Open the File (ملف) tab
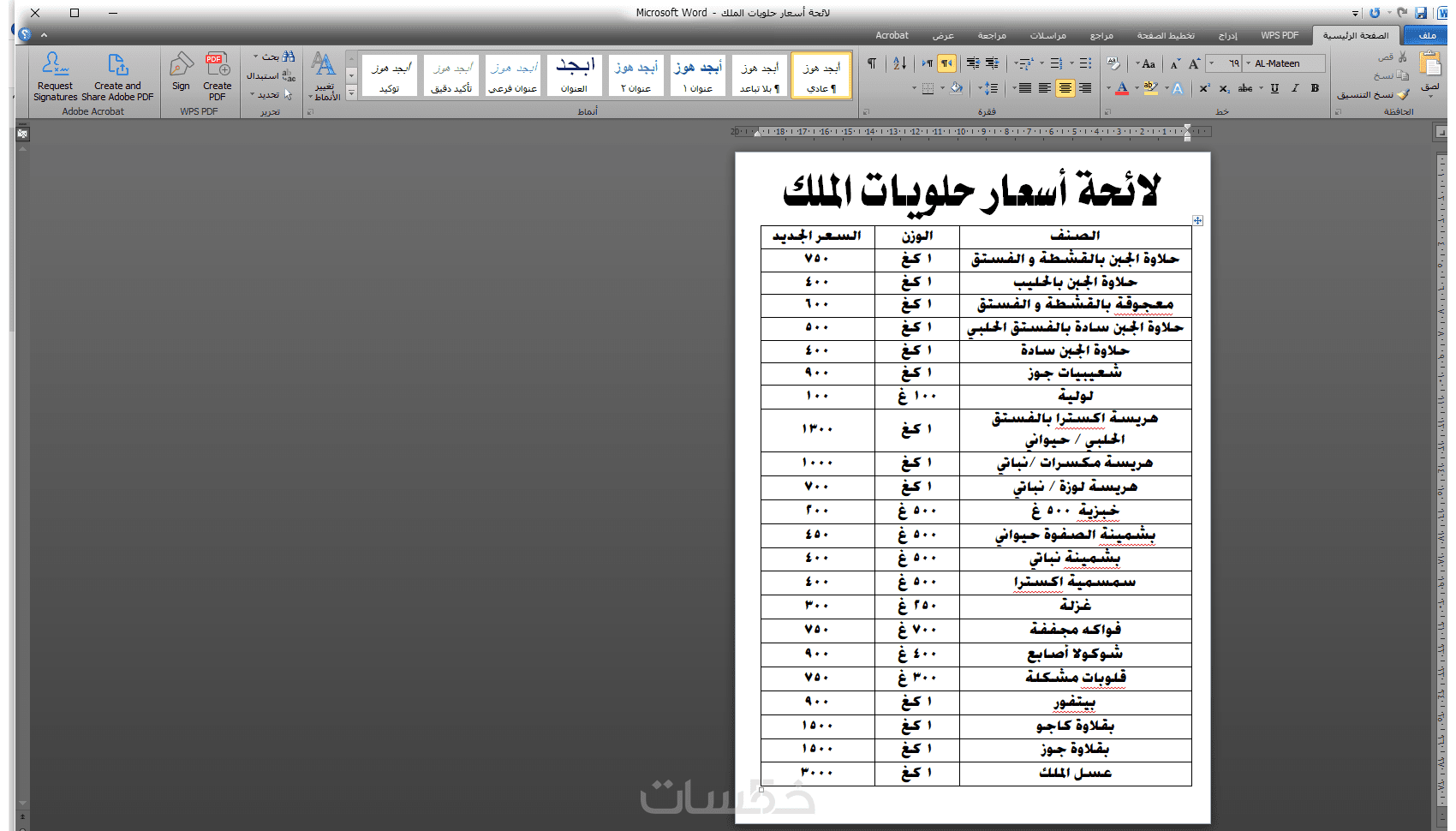This screenshot has width=1456, height=831. click(1426, 35)
